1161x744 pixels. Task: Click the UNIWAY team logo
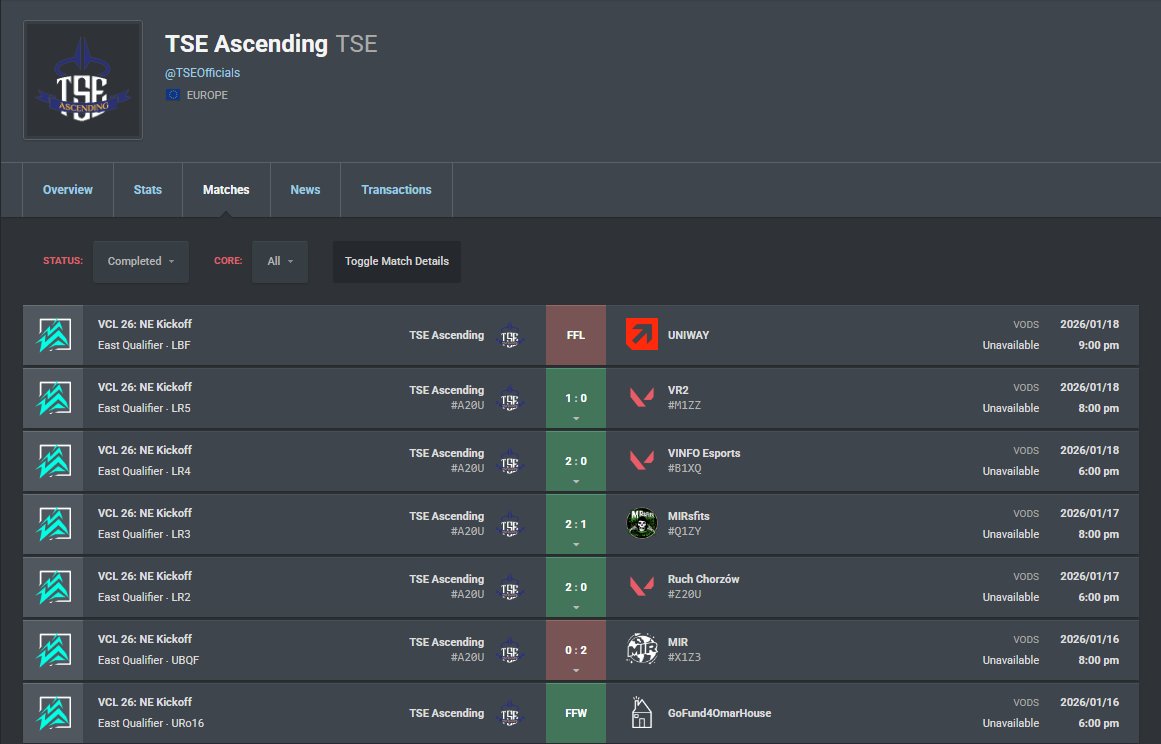641,335
